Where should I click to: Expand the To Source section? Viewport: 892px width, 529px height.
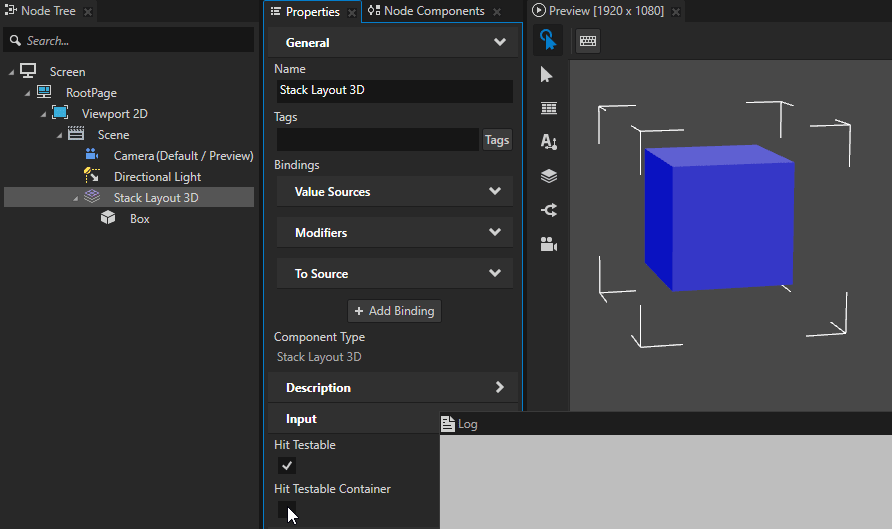point(495,273)
